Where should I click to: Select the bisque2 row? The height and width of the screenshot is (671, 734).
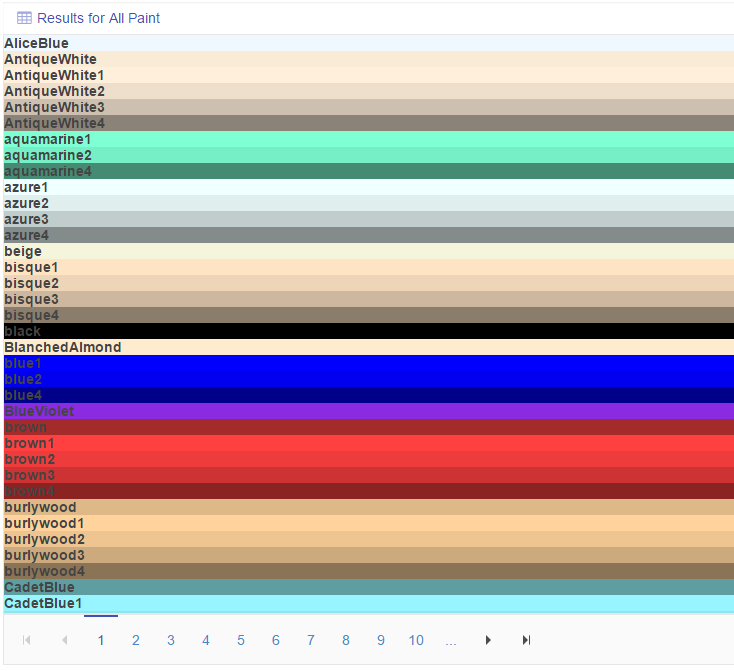[x=369, y=283]
